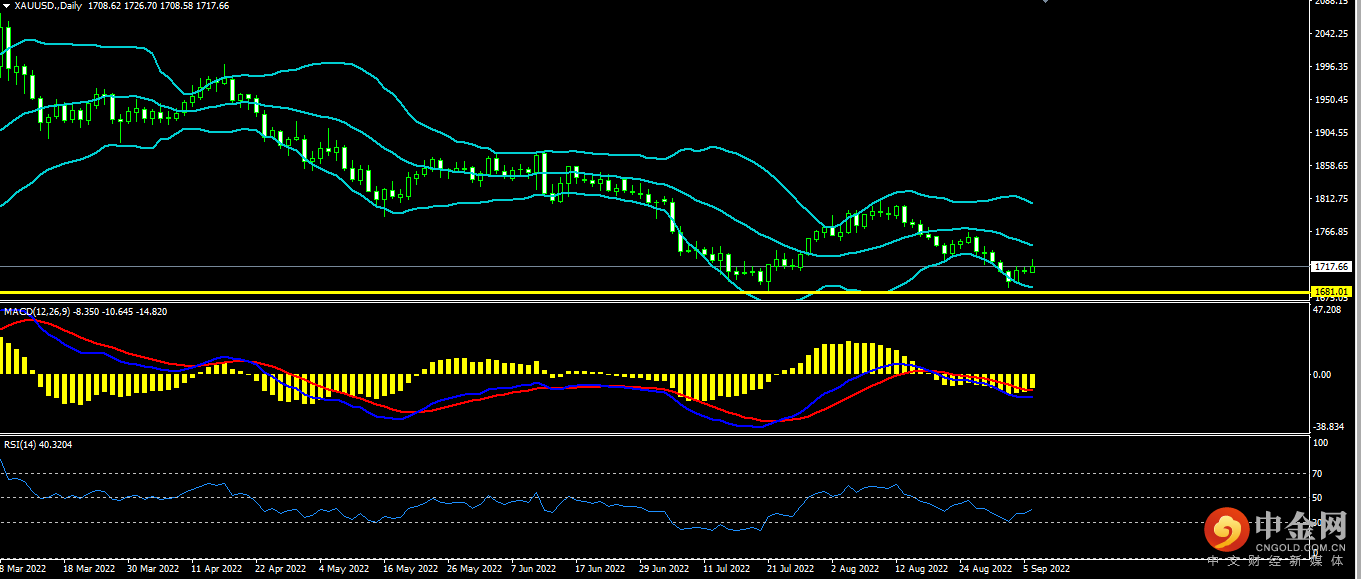Click the white 1717.66 current price label
The image size is (1361, 579).
coord(1331,267)
